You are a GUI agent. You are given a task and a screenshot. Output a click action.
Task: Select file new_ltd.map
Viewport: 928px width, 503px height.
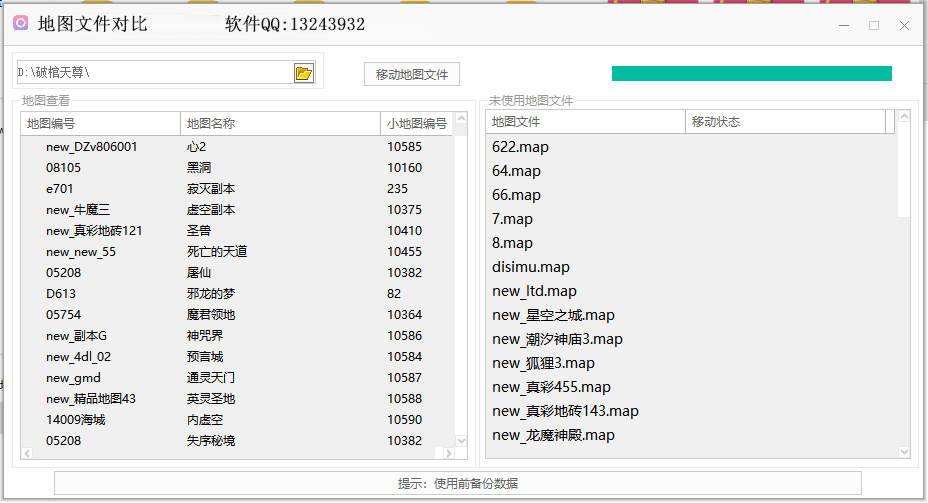tap(534, 291)
